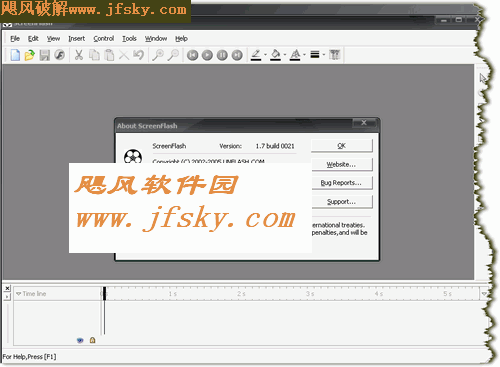Open the fill color dropdown arrow

(285, 55)
